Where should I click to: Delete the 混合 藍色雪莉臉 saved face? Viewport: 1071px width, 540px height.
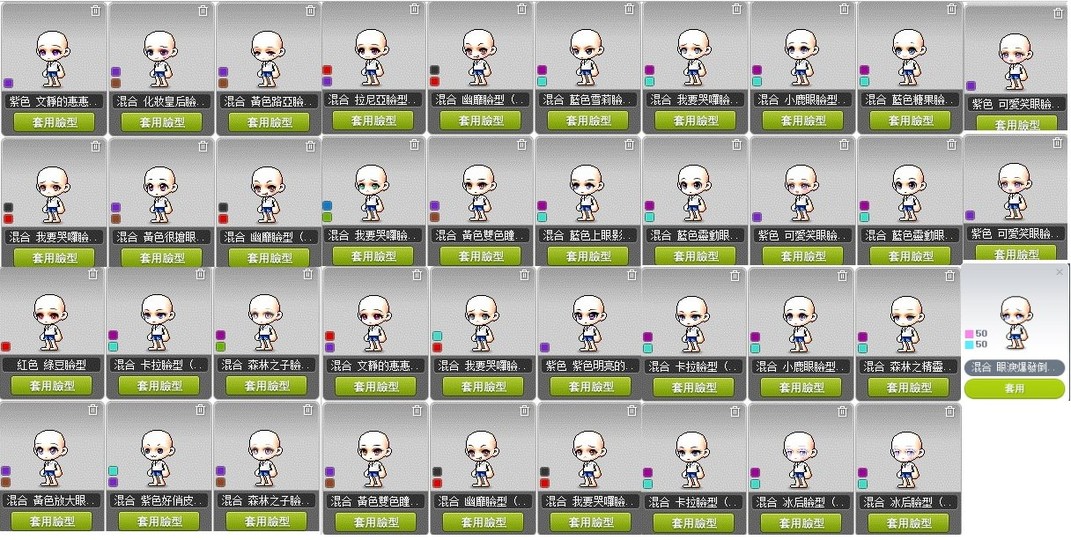coord(629,9)
